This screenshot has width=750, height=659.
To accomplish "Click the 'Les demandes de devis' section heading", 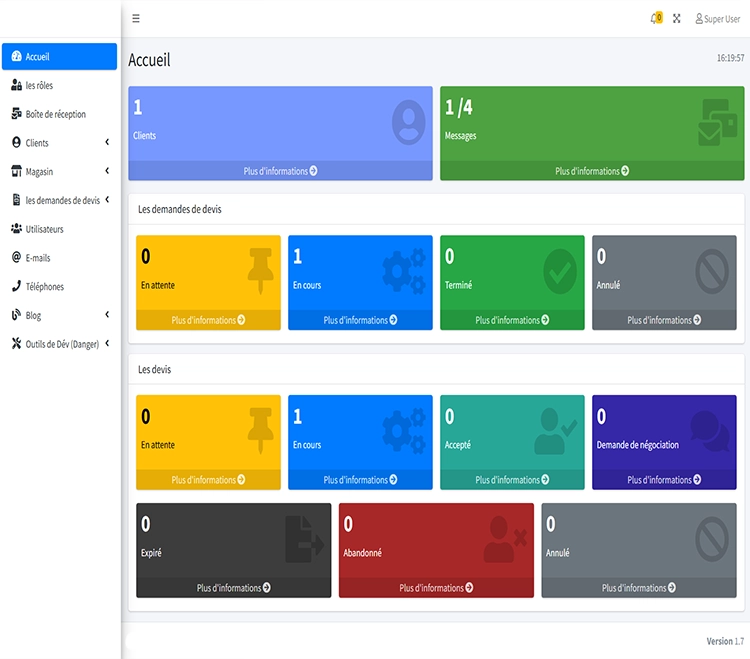I will point(180,209).
